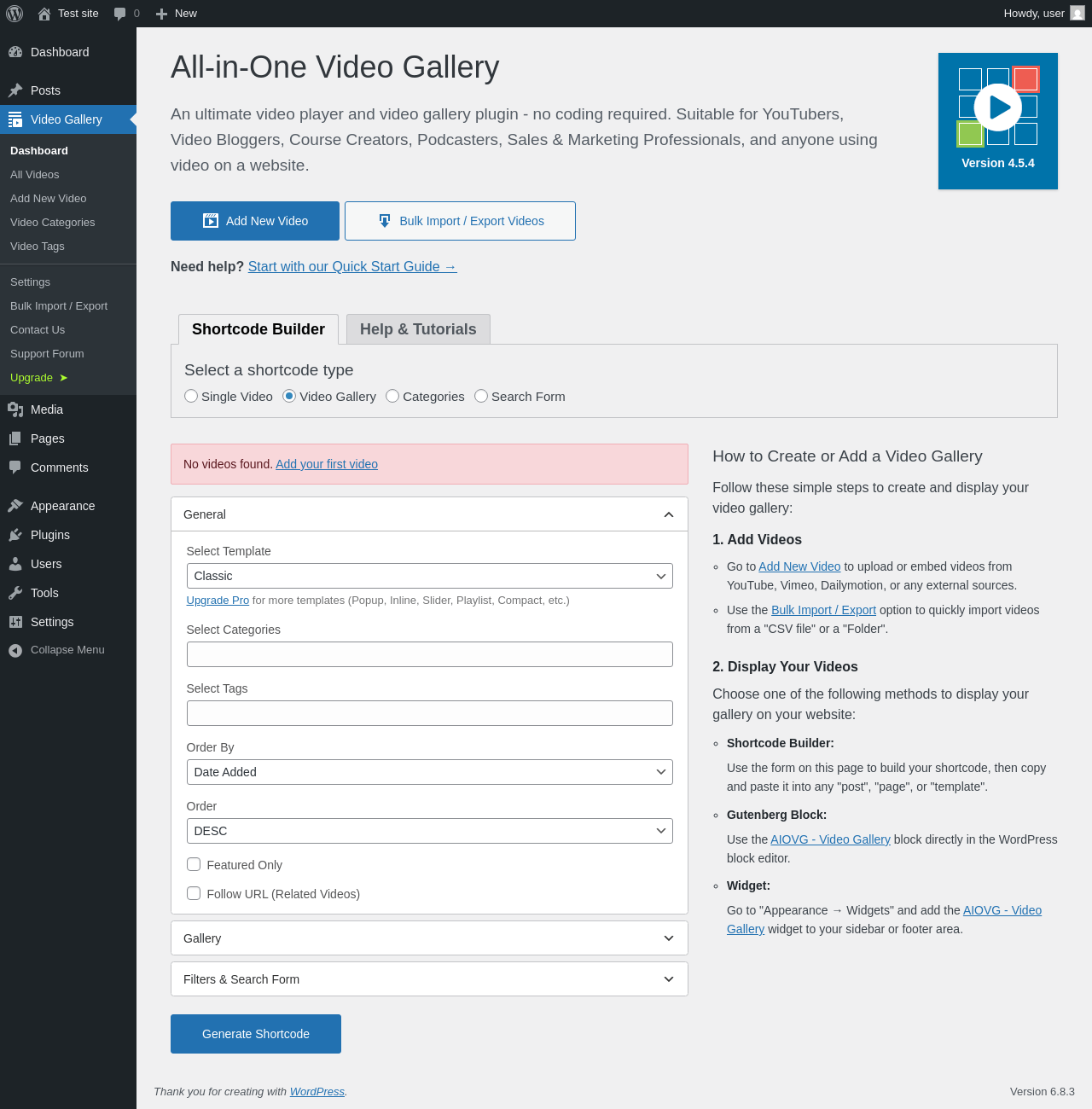1092x1109 pixels.
Task: Click the film icon on Add New Video
Action: click(x=211, y=221)
